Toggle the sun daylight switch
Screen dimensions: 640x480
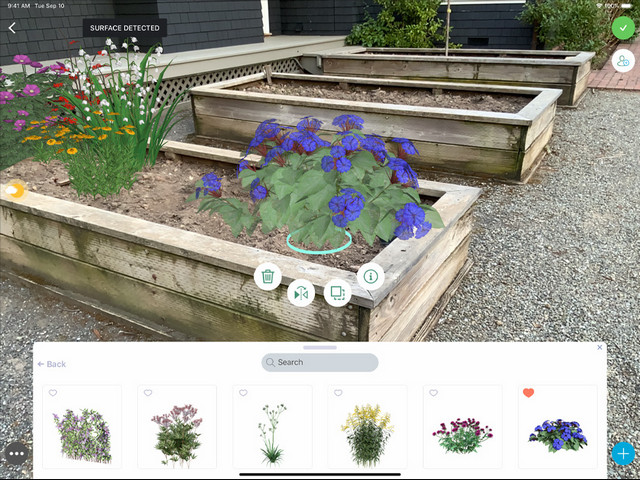[15, 190]
